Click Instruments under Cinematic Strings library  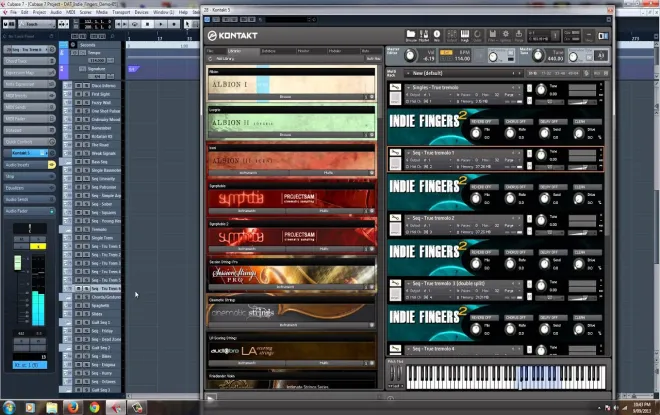tap(288, 325)
